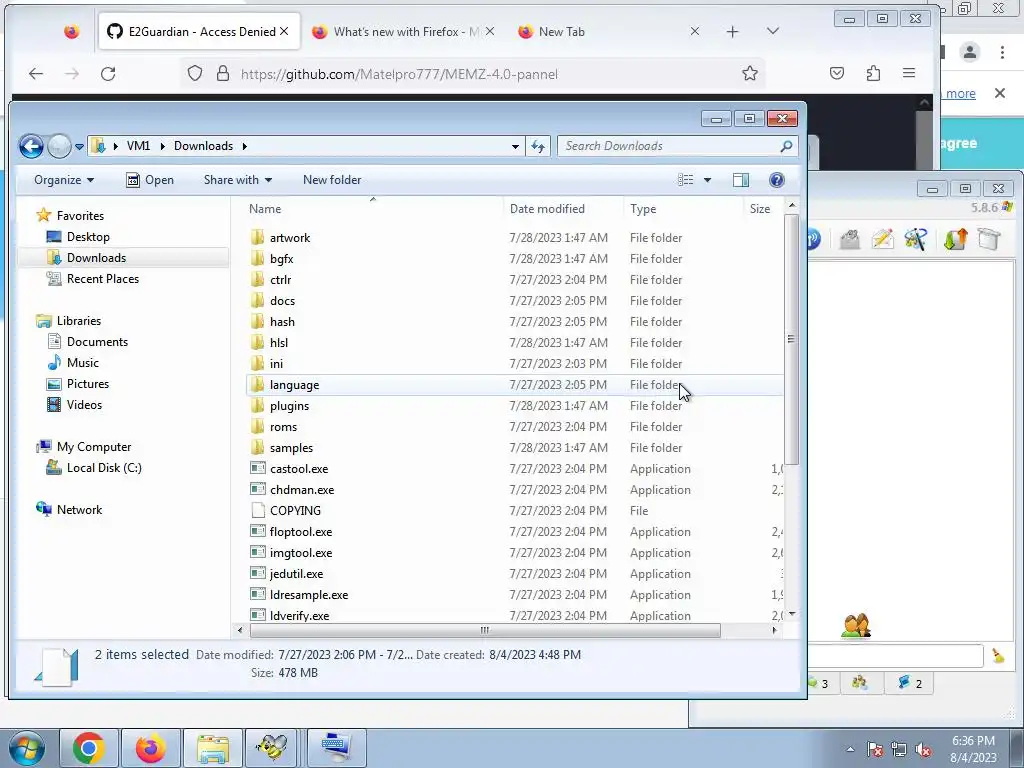Click the Refresh button next to address bar
The height and width of the screenshot is (768, 1024).
(538, 146)
